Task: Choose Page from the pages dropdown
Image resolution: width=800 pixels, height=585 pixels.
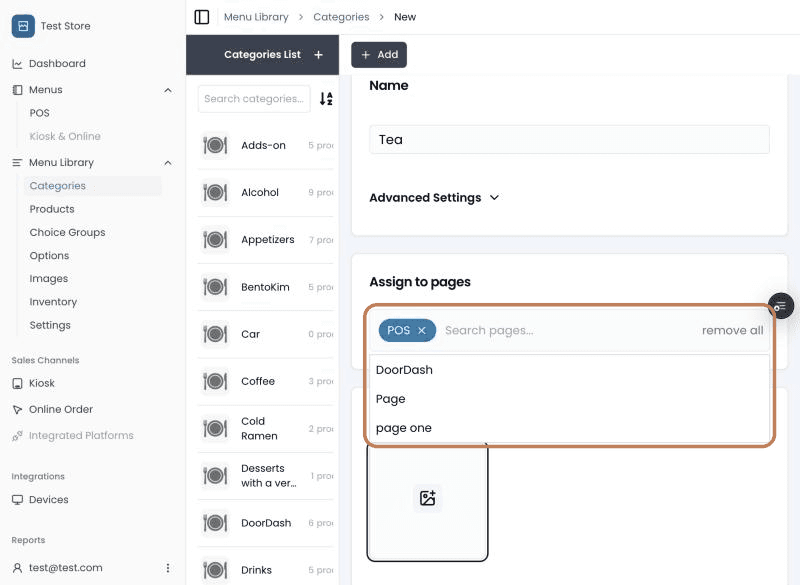Action: pos(569,399)
